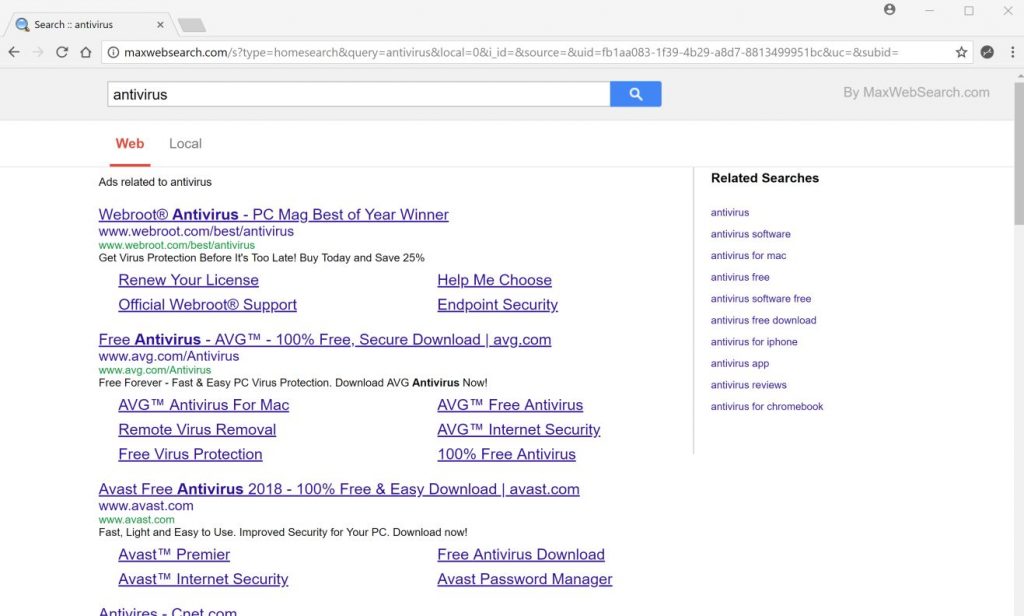Open Avast Free Antivirus 2018 headline
Viewport: 1024px width, 616px height.
coord(339,489)
